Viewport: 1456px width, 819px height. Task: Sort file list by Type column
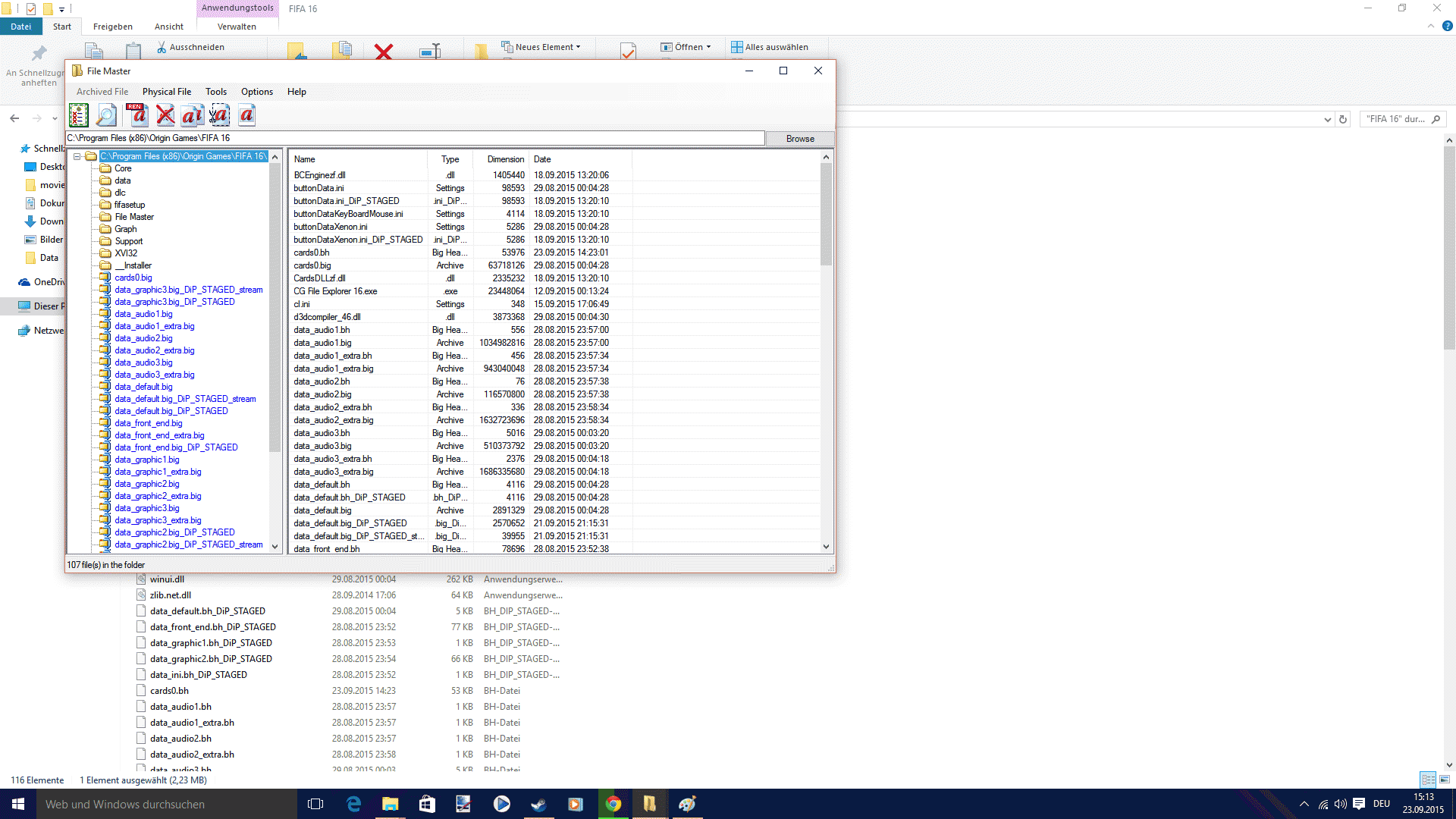(x=450, y=159)
